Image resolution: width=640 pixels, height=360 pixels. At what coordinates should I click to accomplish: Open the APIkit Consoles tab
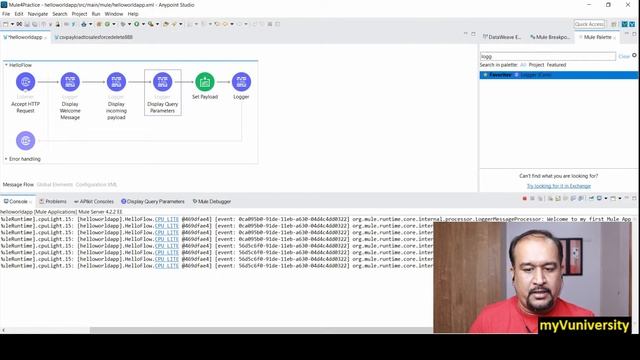(x=94, y=202)
